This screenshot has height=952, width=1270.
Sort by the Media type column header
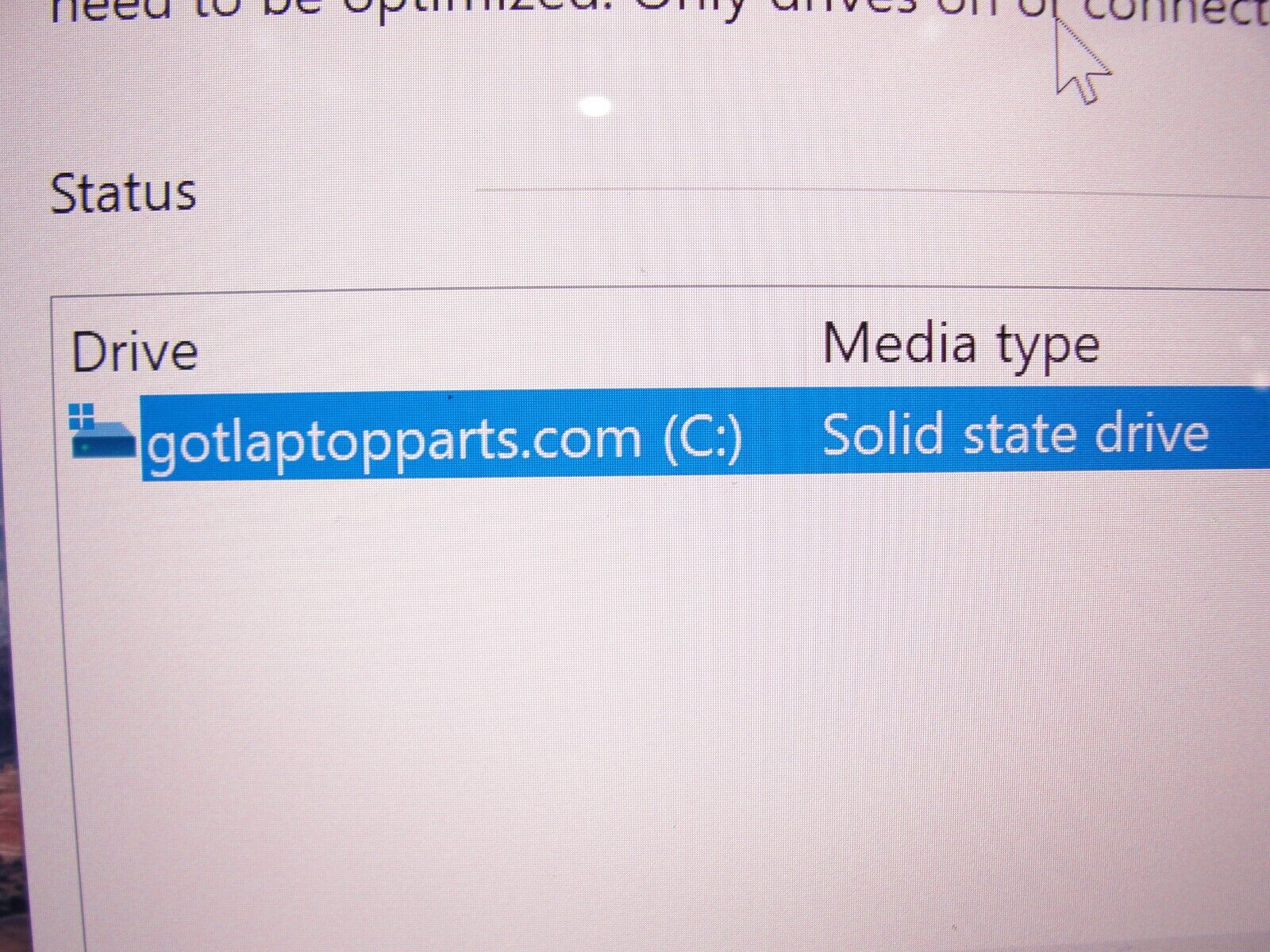(x=960, y=346)
